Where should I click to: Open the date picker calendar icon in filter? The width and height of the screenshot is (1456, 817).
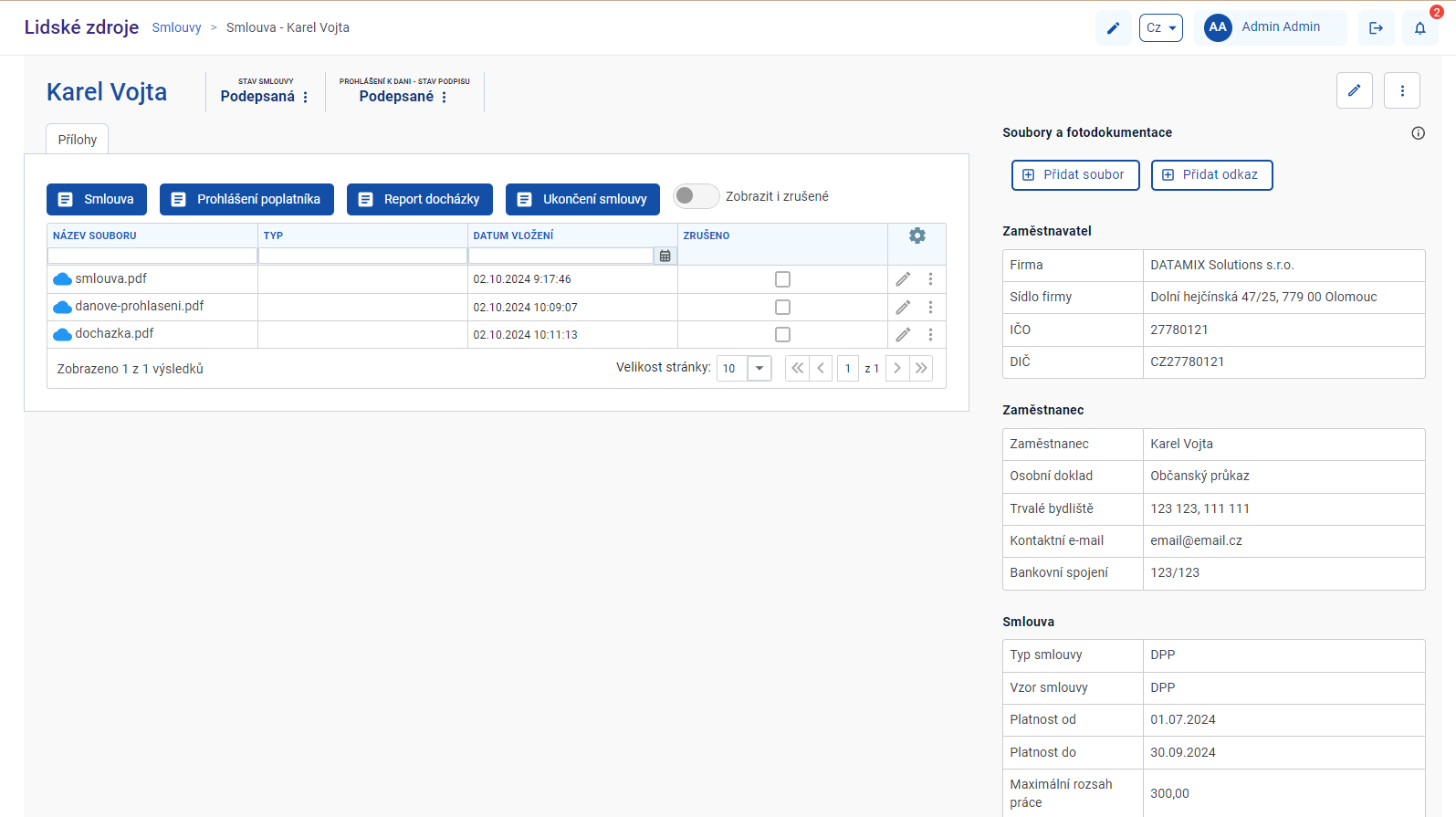(665, 257)
